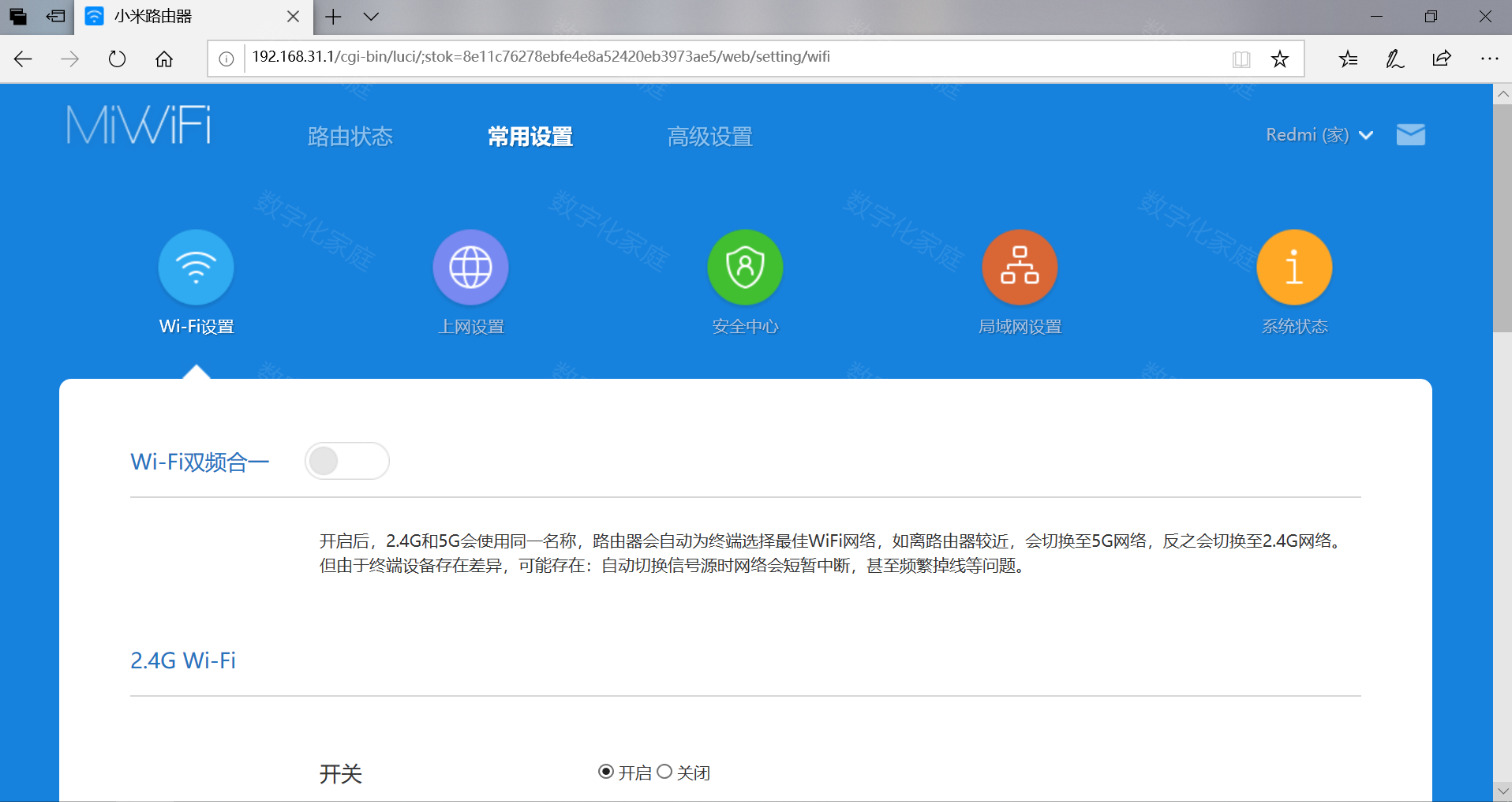This screenshot has width=1512, height=802.
Task: Open the 局域网设置 network icon
Action: pyautogui.click(x=1019, y=267)
